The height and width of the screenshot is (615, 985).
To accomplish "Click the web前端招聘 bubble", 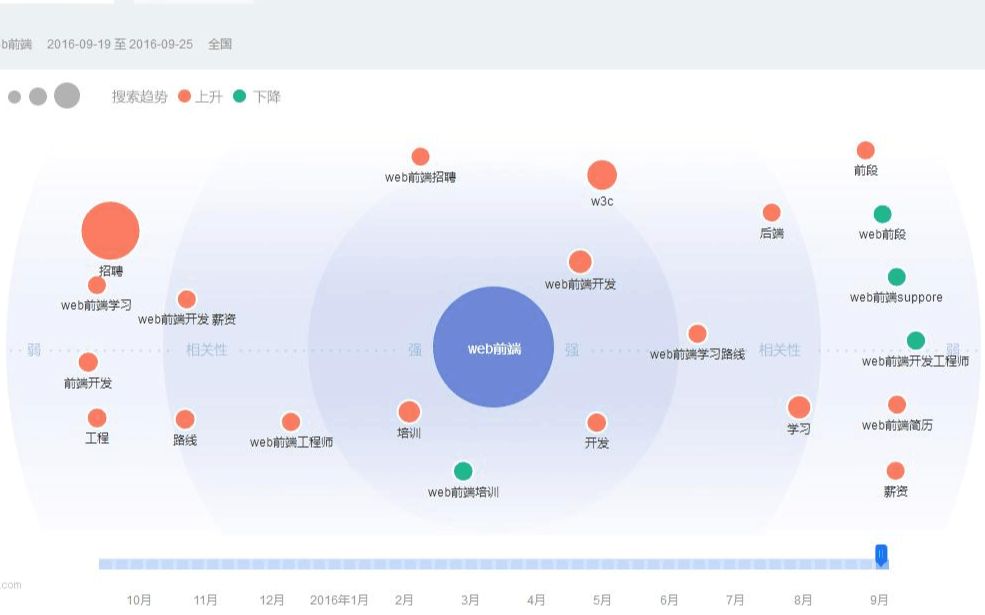I will (x=420, y=157).
